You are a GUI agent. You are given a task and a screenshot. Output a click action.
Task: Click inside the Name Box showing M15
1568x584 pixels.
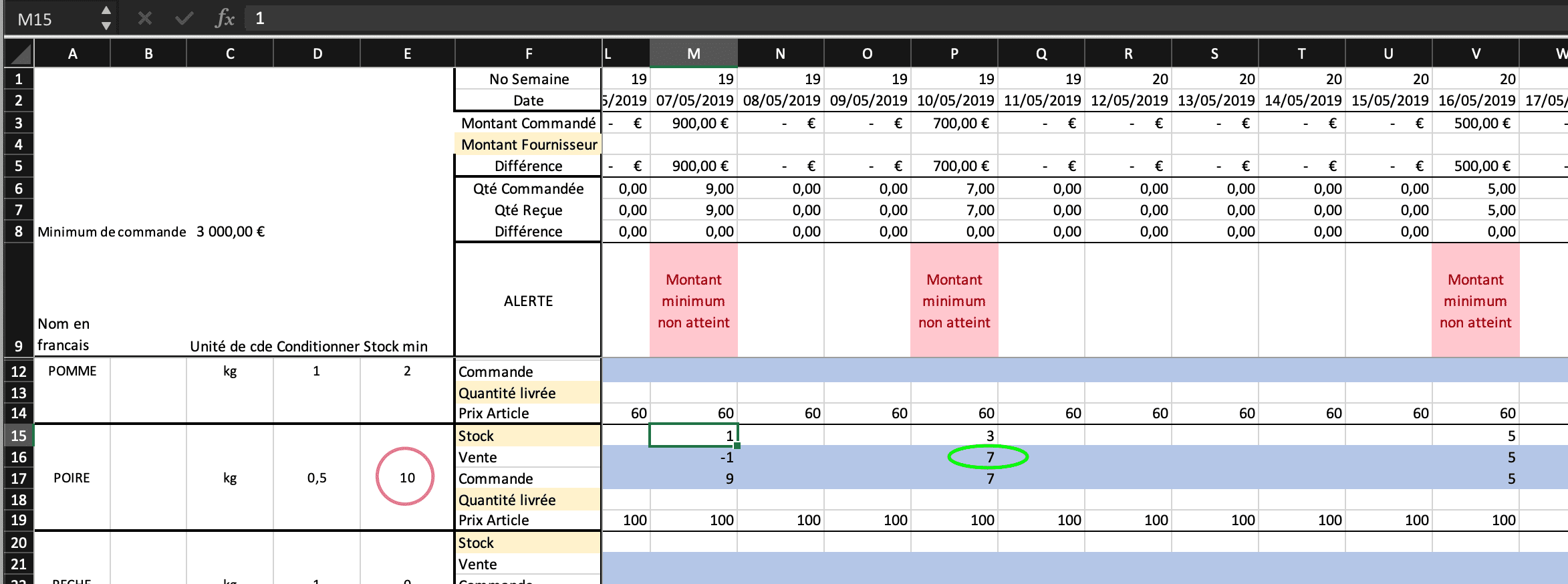[x=53, y=19]
